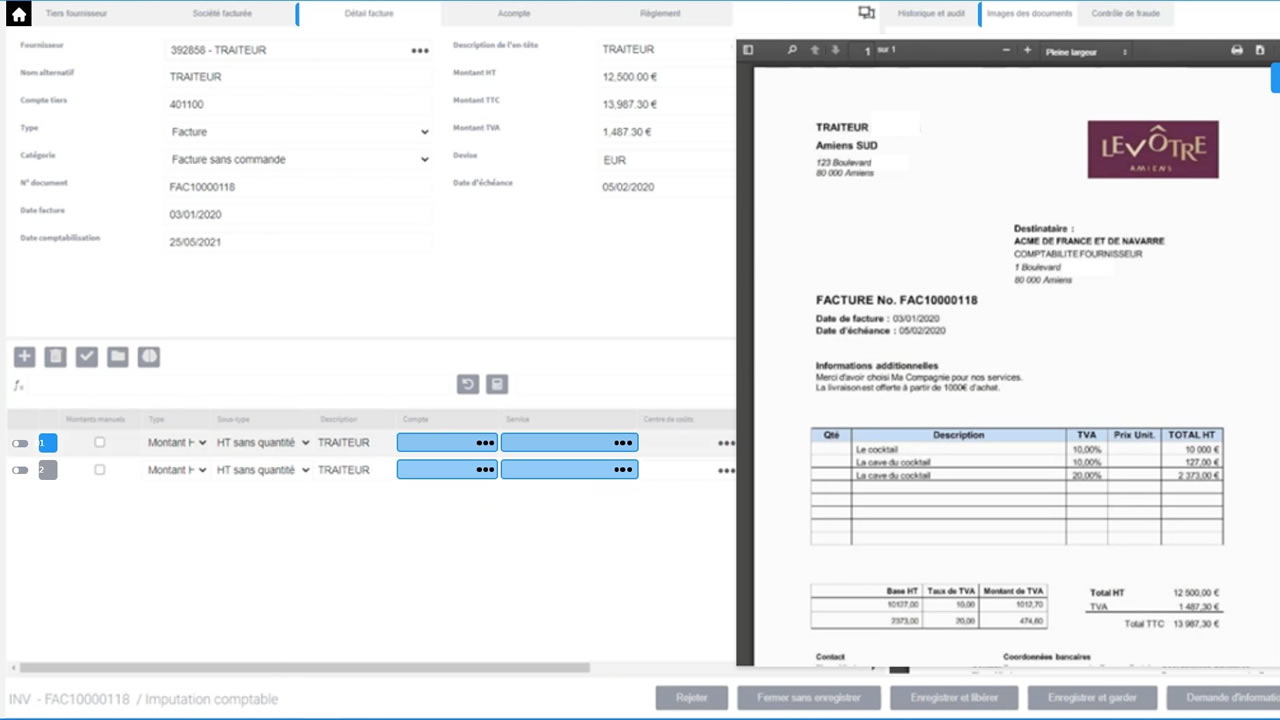Click the Rejeter button

tap(691, 698)
